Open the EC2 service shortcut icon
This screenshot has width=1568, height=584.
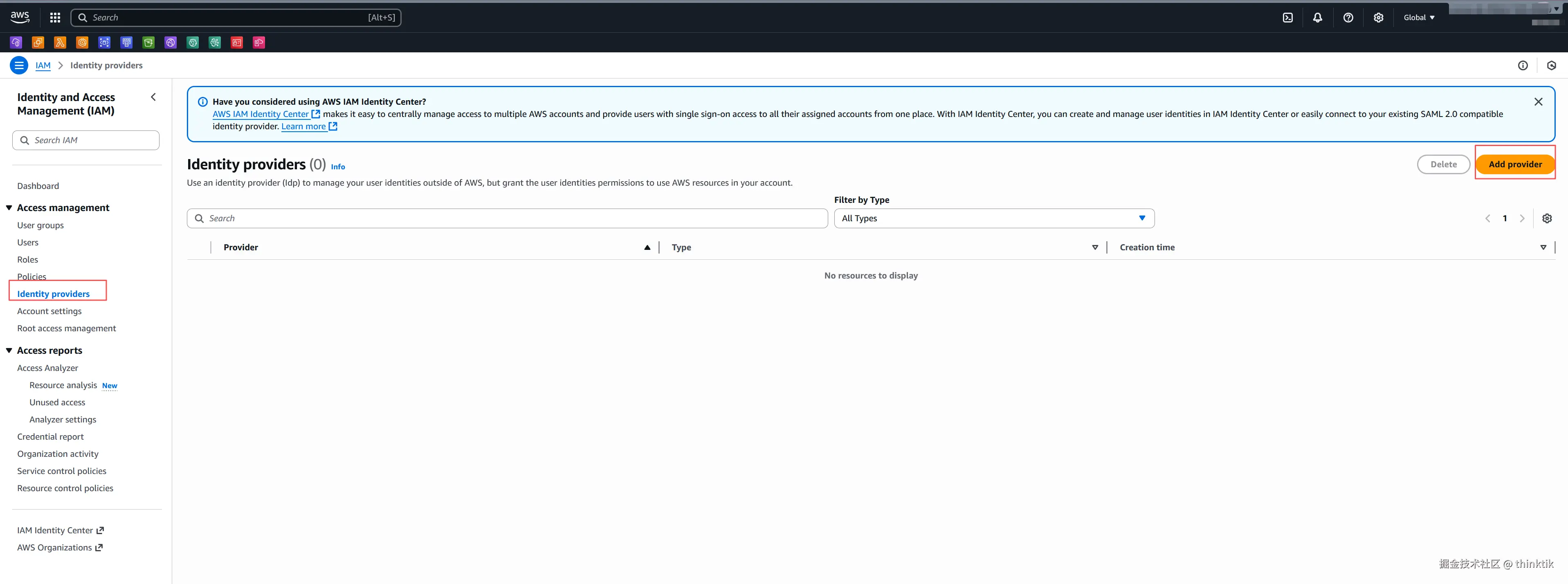point(38,43)
